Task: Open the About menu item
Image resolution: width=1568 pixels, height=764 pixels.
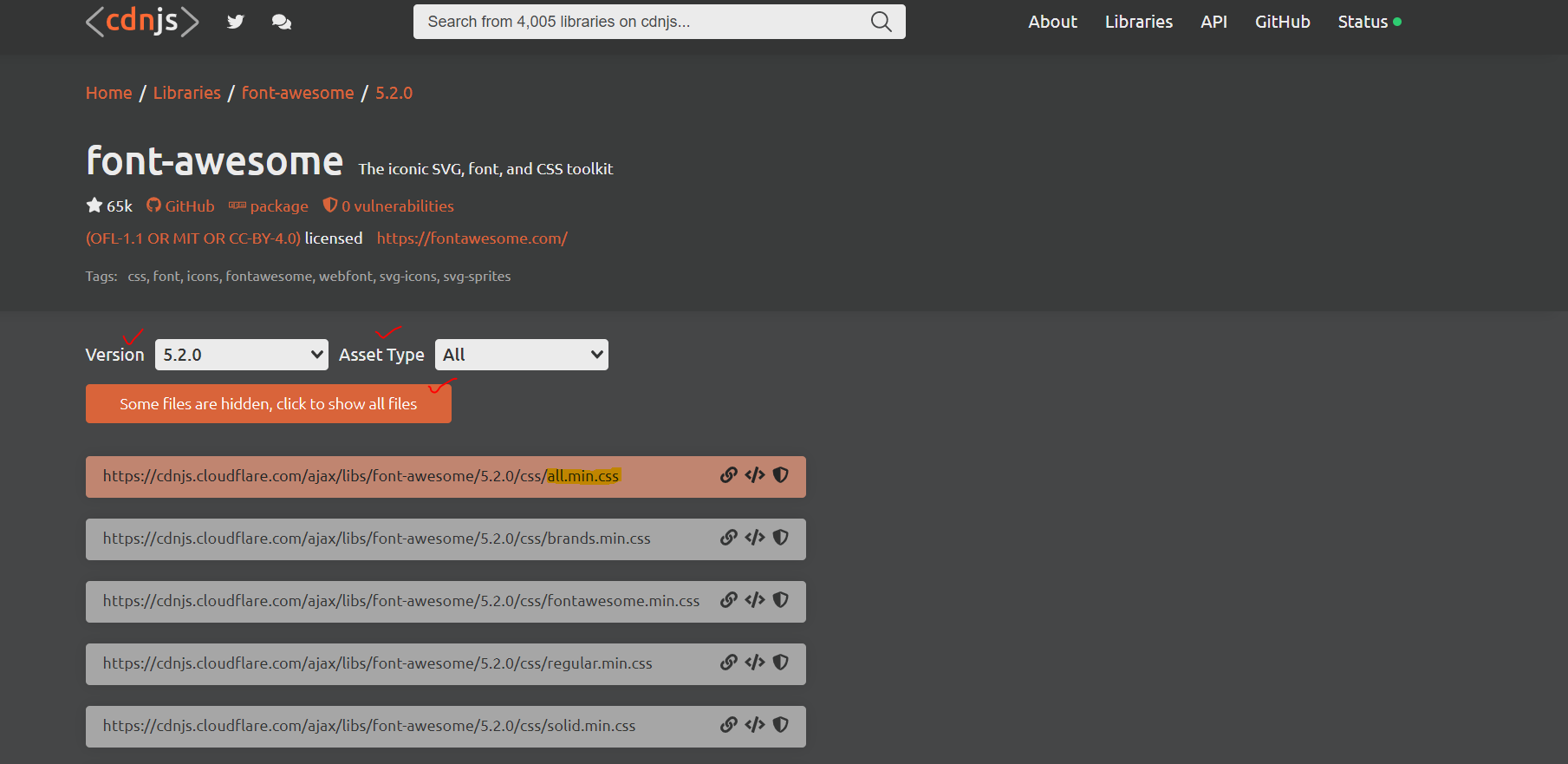Action: 1052,22
